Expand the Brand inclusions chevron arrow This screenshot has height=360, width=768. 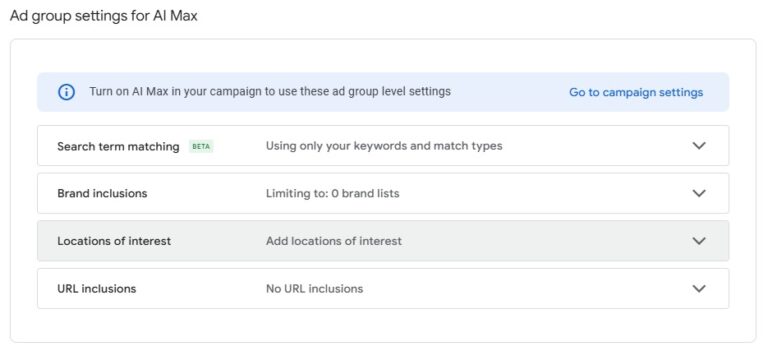[x=699, y=193]
